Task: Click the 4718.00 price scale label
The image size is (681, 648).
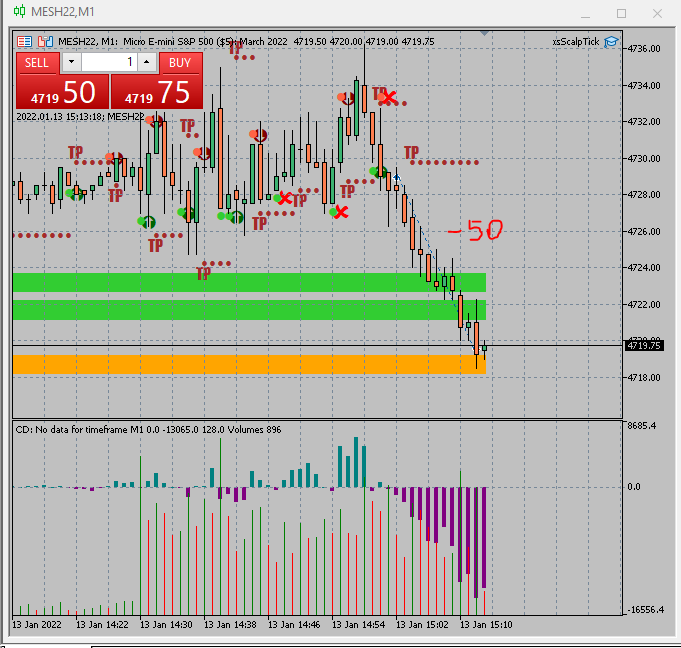Action: 644,377
